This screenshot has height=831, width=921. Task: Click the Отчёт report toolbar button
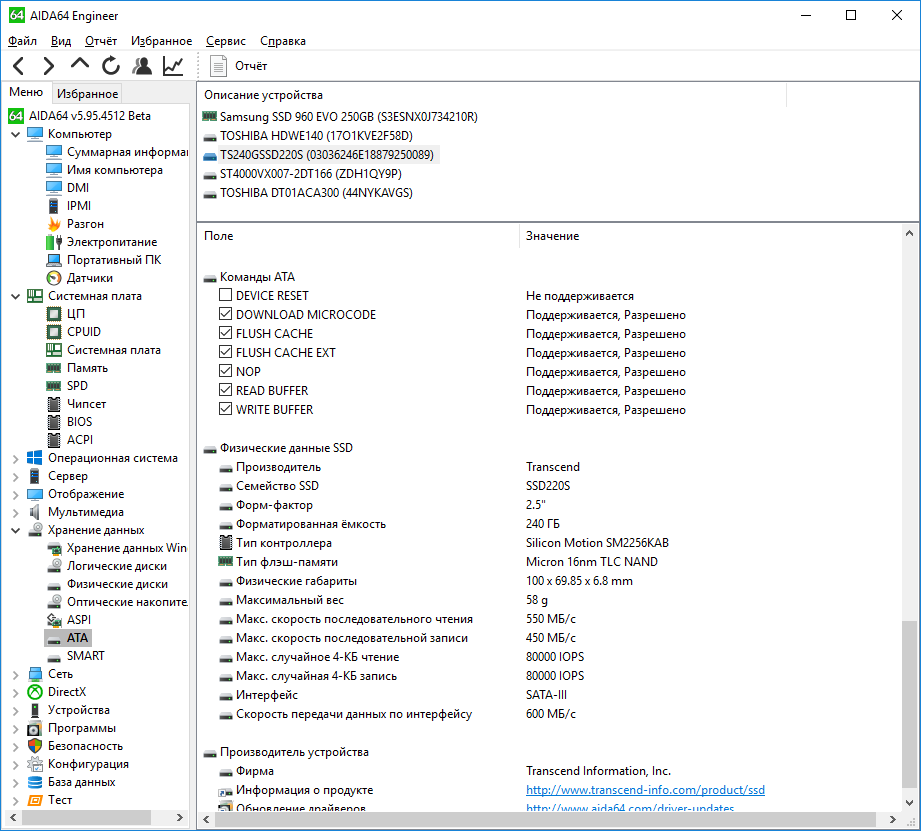pos(240,66)
